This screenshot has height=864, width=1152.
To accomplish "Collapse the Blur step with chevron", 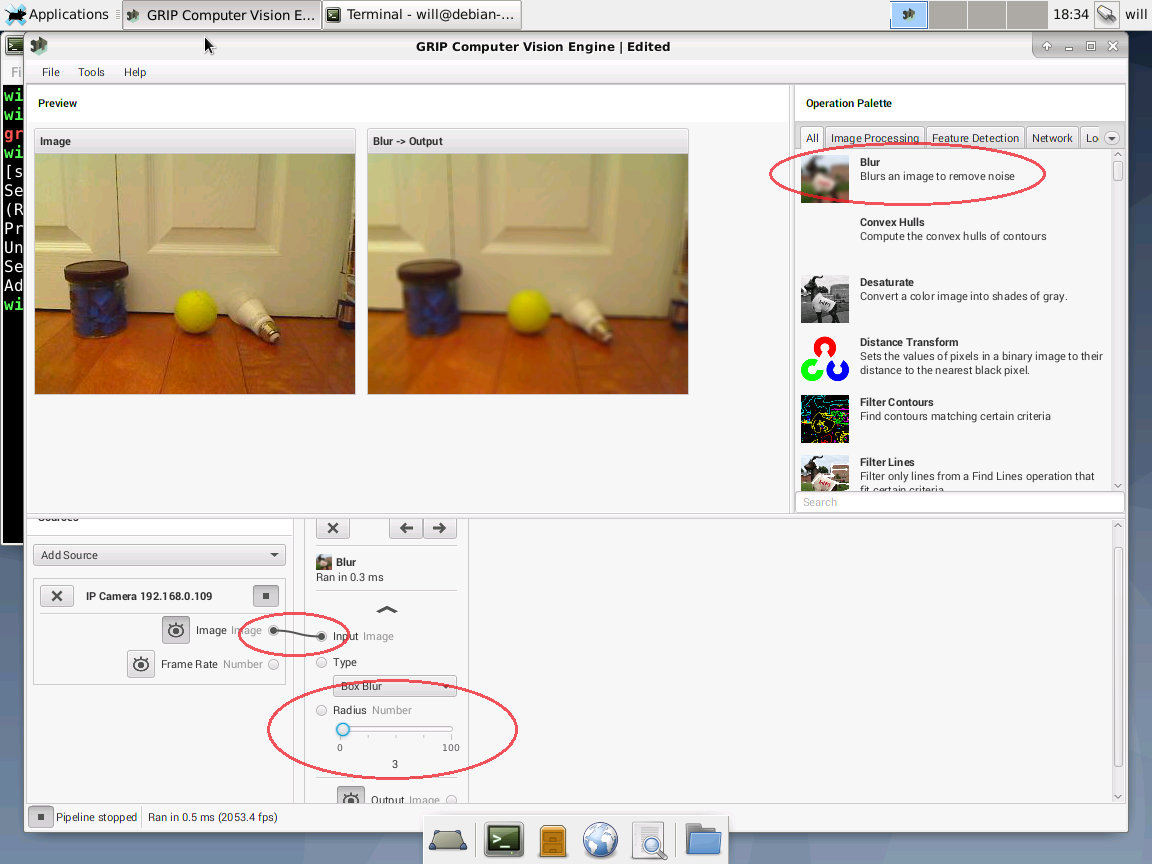I will click(387, 609).
